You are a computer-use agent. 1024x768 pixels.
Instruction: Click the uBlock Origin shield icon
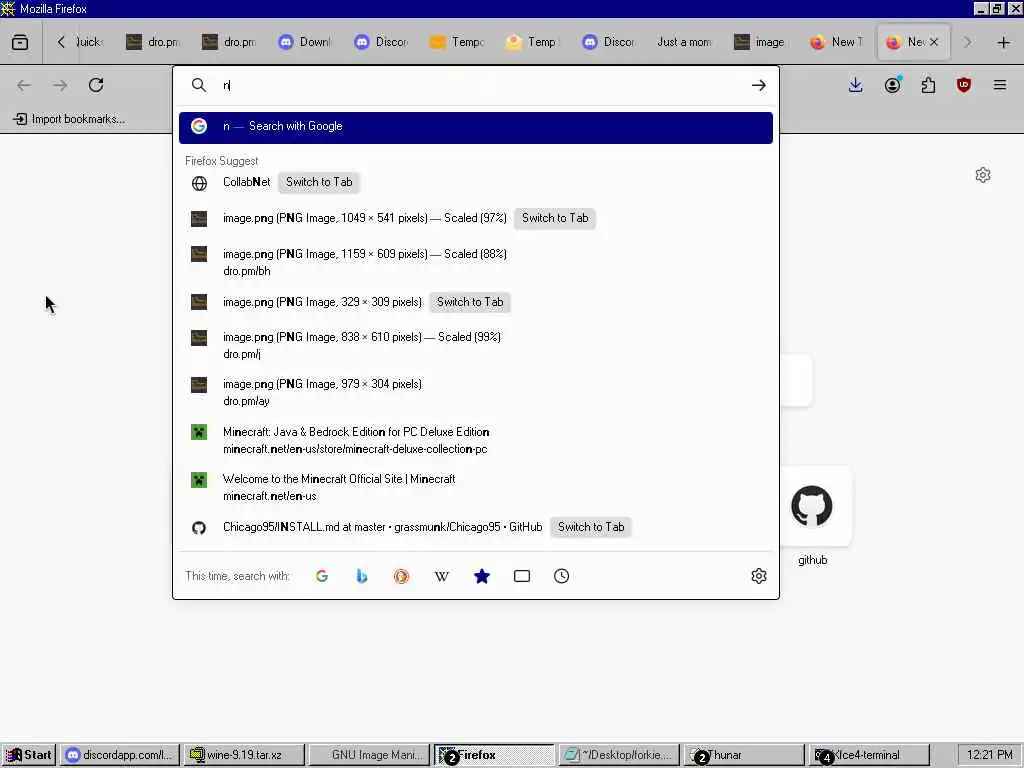(964, 85)
